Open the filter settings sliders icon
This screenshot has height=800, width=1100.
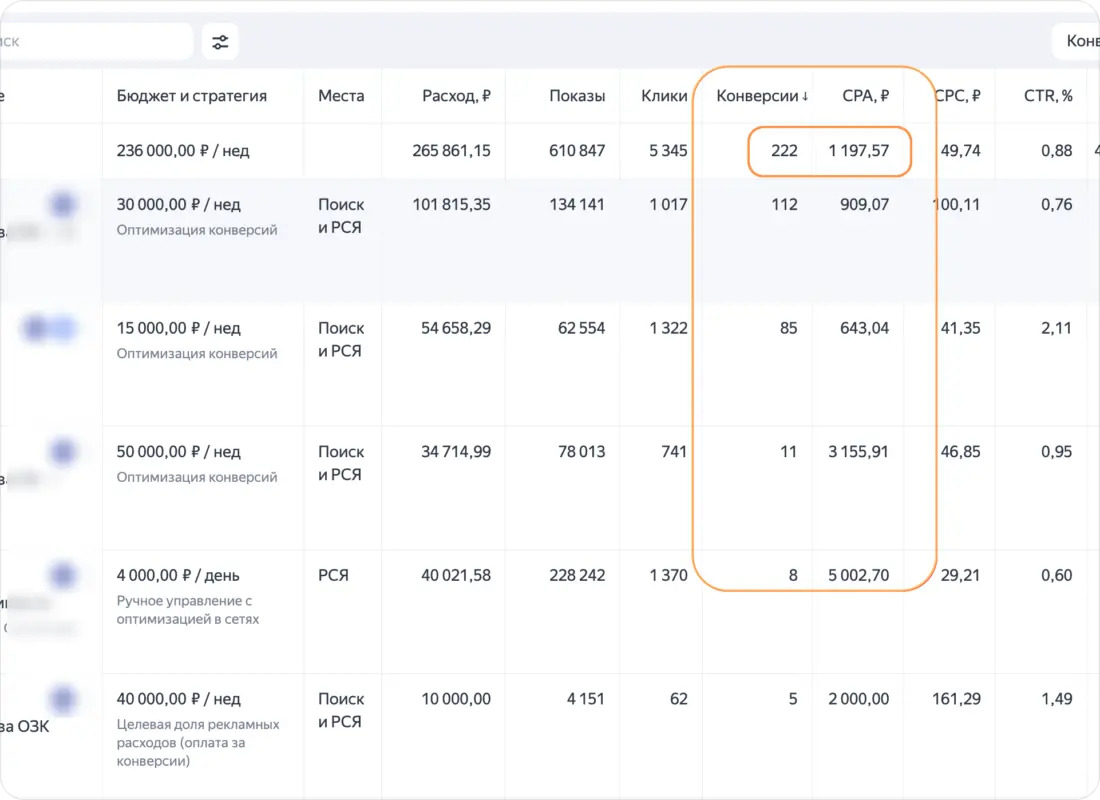[x=220, y=42]
